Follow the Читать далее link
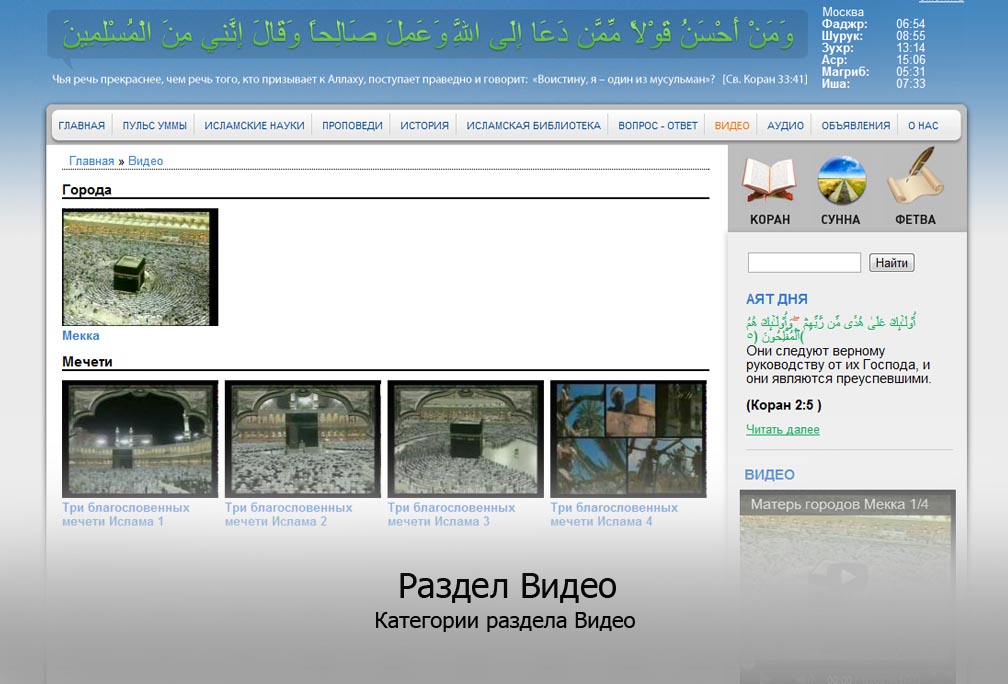The height and width of the screenshot is (684, 1008). pos(782,429)
